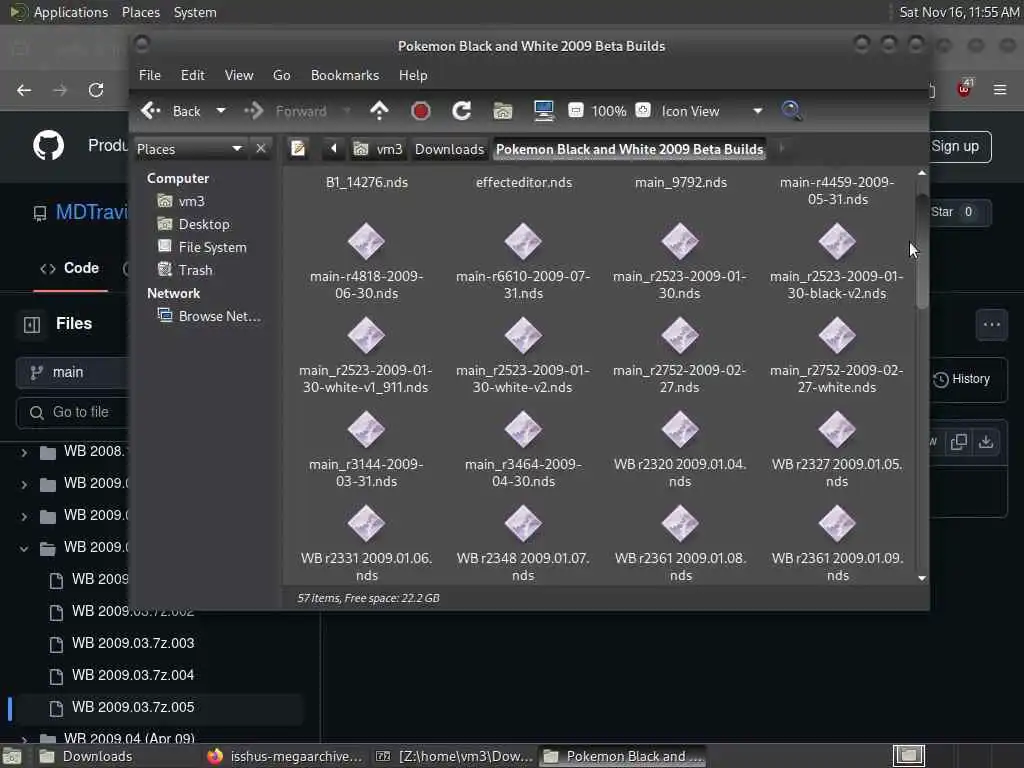Open the System menu in top panel
The image size is (1024, 768).
point(195,12)
